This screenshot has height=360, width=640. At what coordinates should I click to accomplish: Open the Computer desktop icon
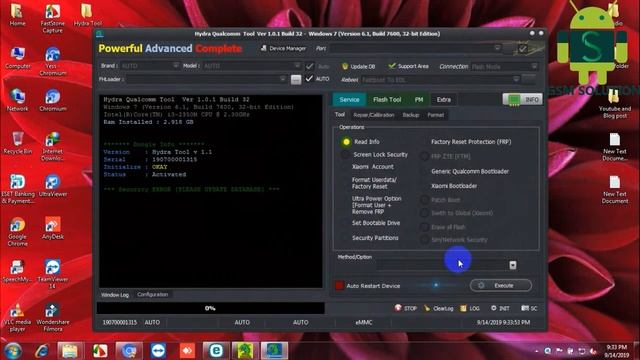18,58
